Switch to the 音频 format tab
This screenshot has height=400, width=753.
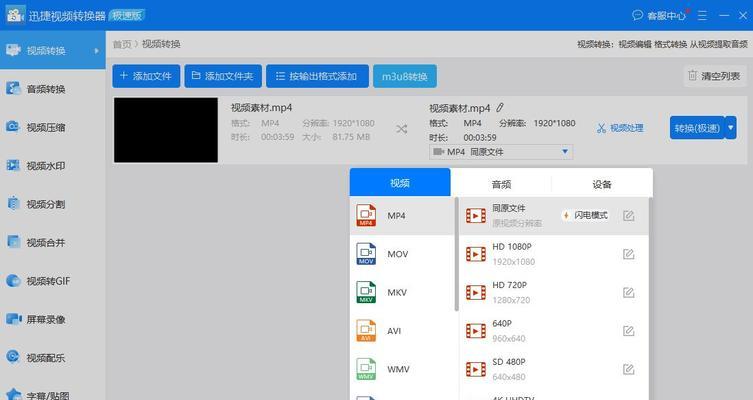[501, 184]
